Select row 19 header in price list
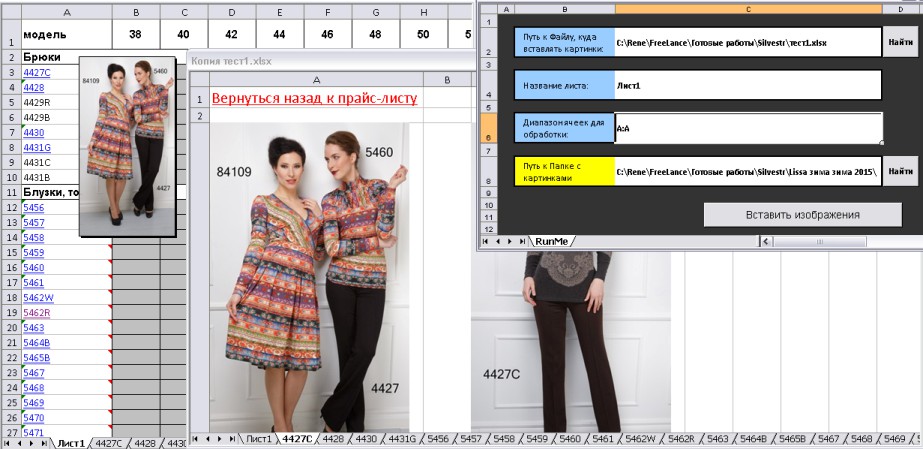This screenshot has height=449, width=923. [x=10, y=312]
